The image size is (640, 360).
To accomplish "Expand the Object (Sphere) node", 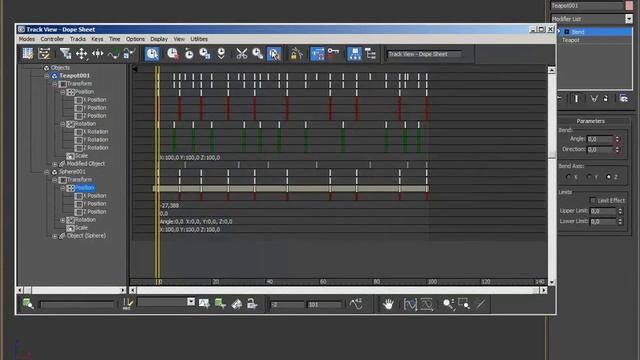I will pos(55,236).
